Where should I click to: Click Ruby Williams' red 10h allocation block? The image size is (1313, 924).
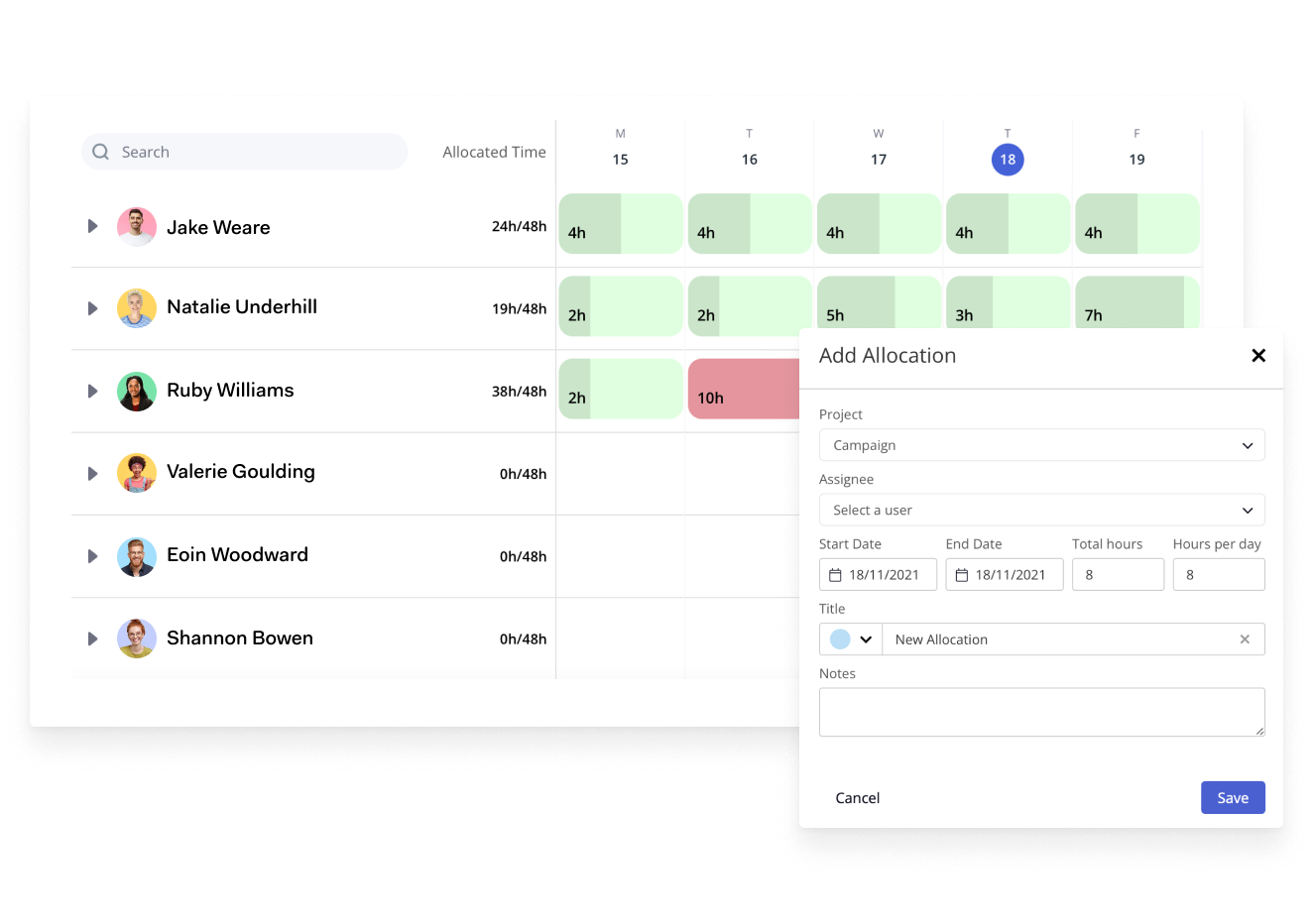[744, 389]
